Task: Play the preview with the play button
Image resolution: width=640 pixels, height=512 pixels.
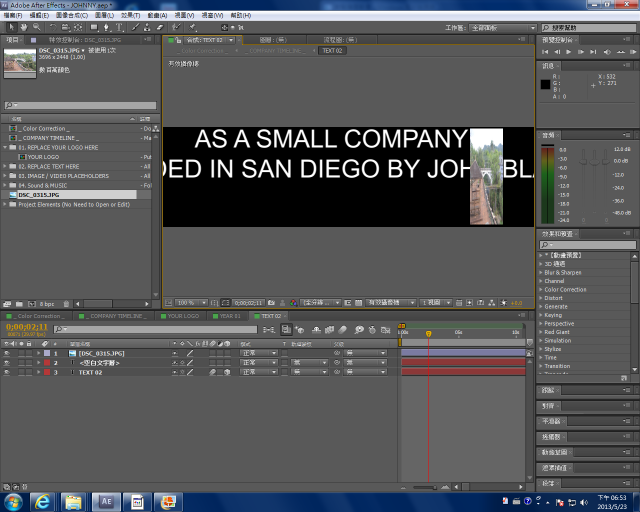Action: point(569,52)
